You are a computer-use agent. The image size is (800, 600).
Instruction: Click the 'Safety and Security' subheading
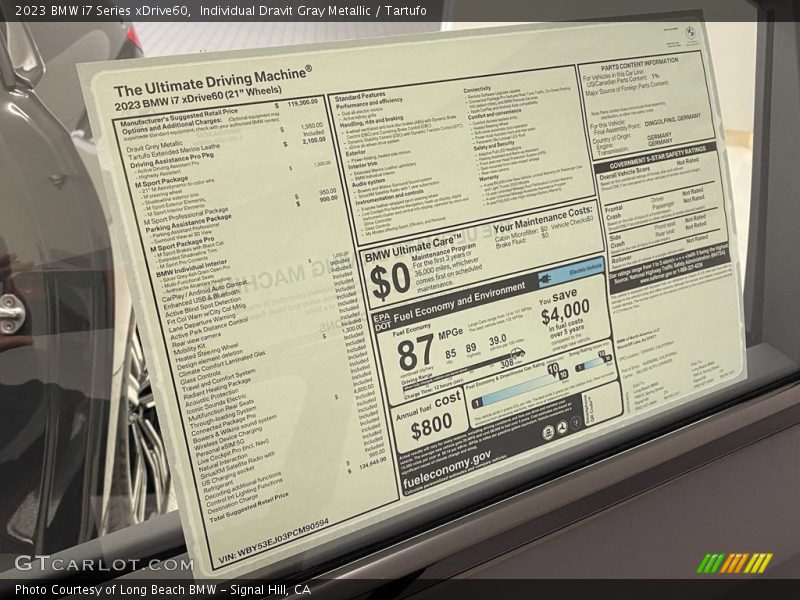click(494, 146)
